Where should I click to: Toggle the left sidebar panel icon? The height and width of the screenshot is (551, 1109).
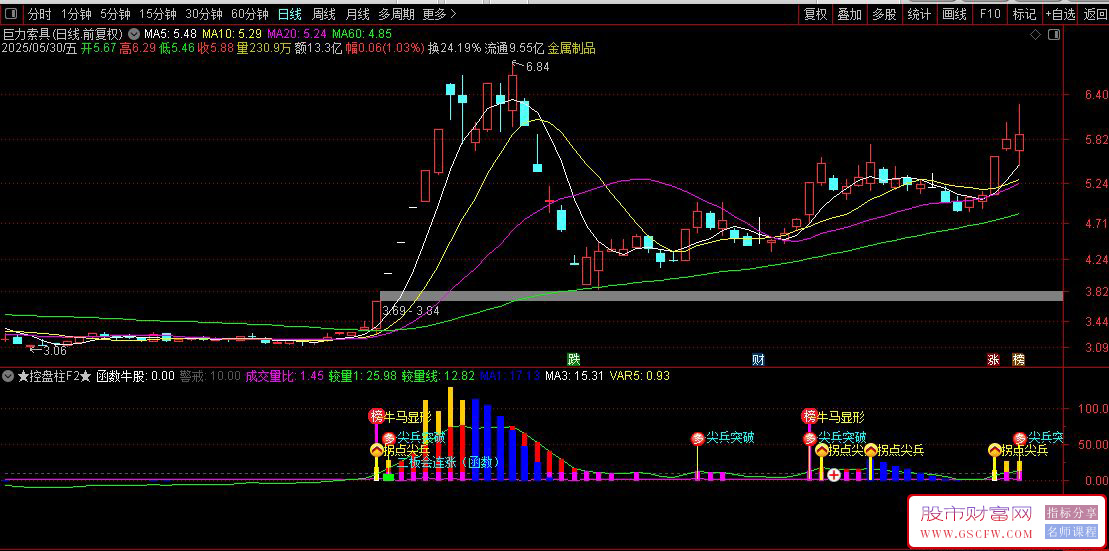[12, 14]
